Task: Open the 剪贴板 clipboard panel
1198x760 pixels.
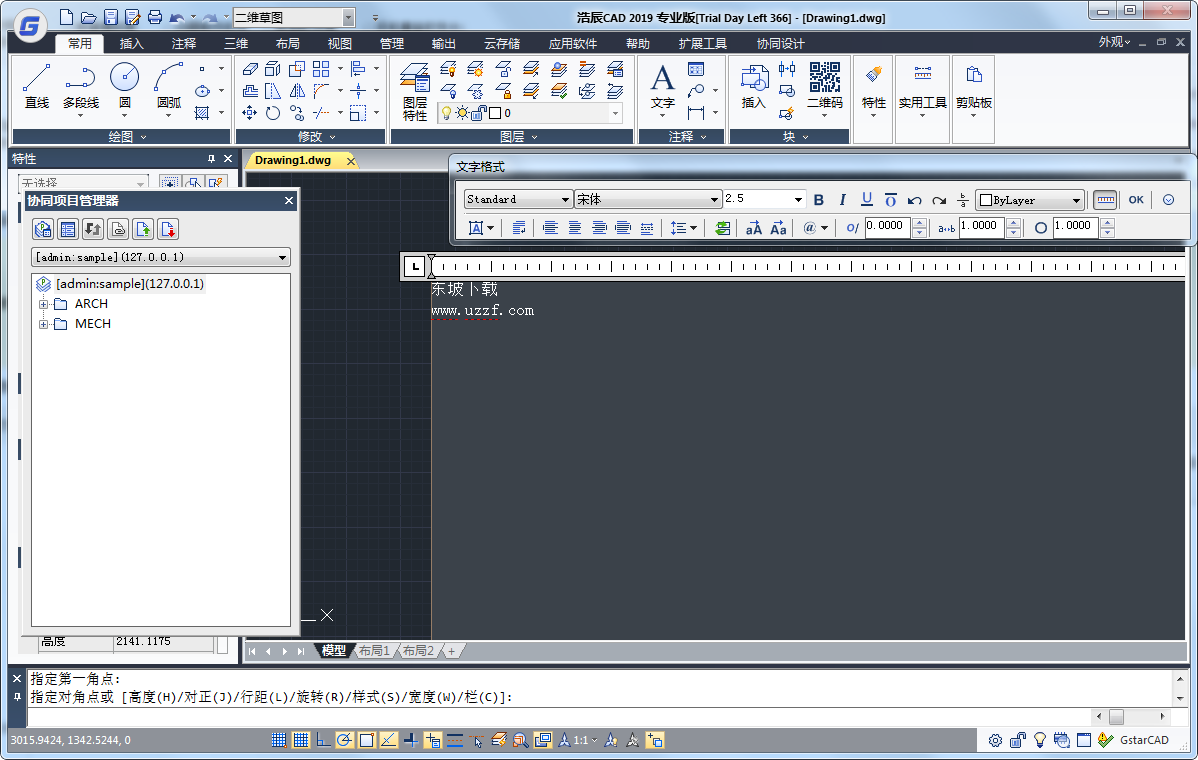Action: pyautogui.click(x=973, y=87)
